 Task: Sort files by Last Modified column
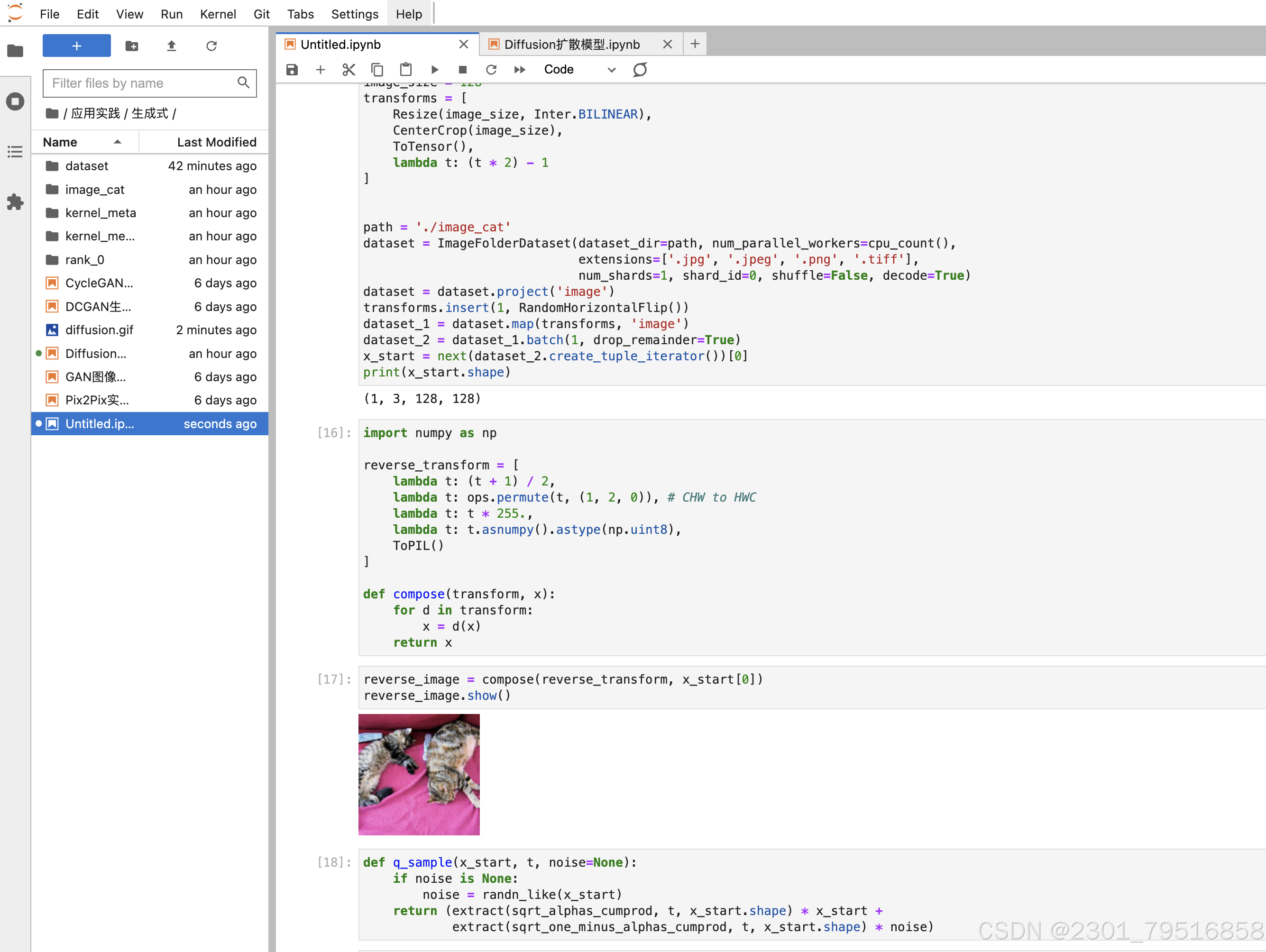216,142
